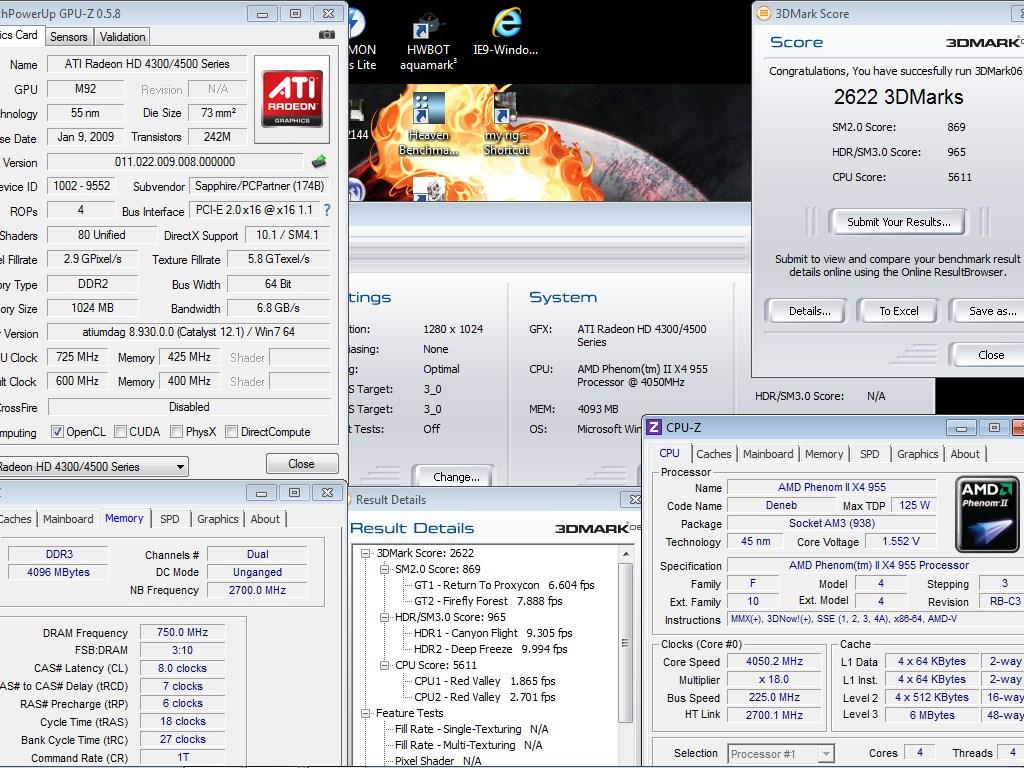Screen dimensions: 1024x768
Task: Click the GPU-Z screenshot camera icon
Action: (x=327, y=35)
